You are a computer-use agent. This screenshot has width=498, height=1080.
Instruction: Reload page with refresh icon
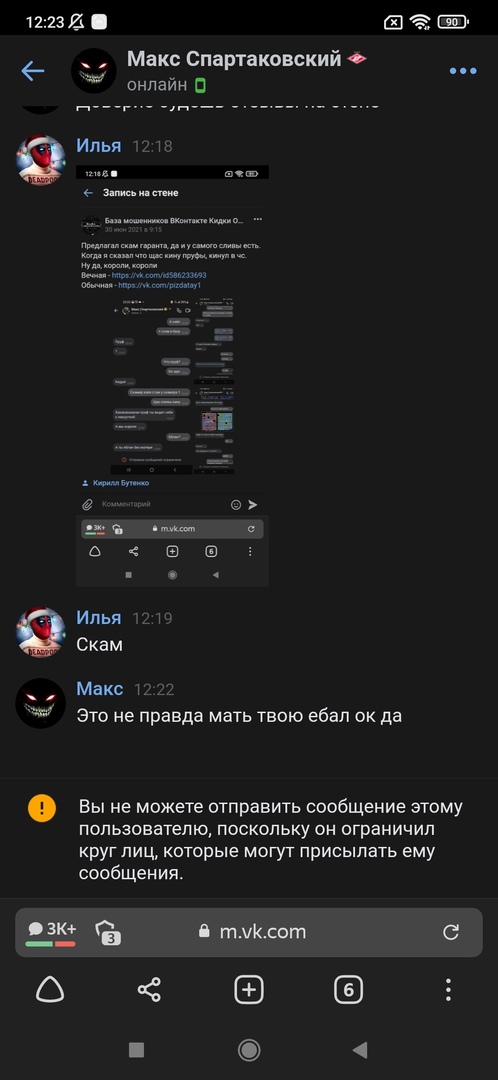point(450,932)
